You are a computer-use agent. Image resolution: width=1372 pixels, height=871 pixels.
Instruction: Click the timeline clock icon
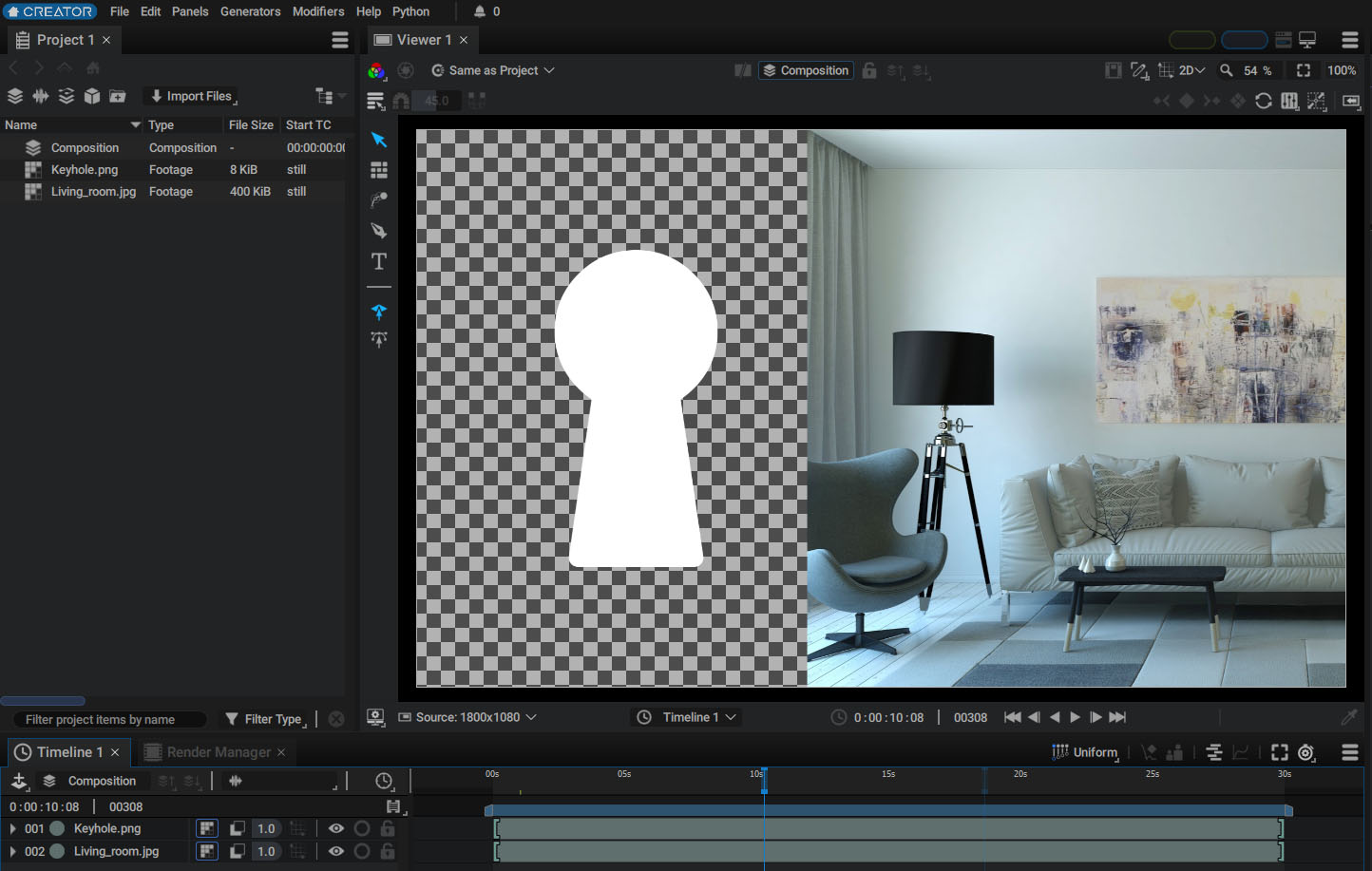384,781
